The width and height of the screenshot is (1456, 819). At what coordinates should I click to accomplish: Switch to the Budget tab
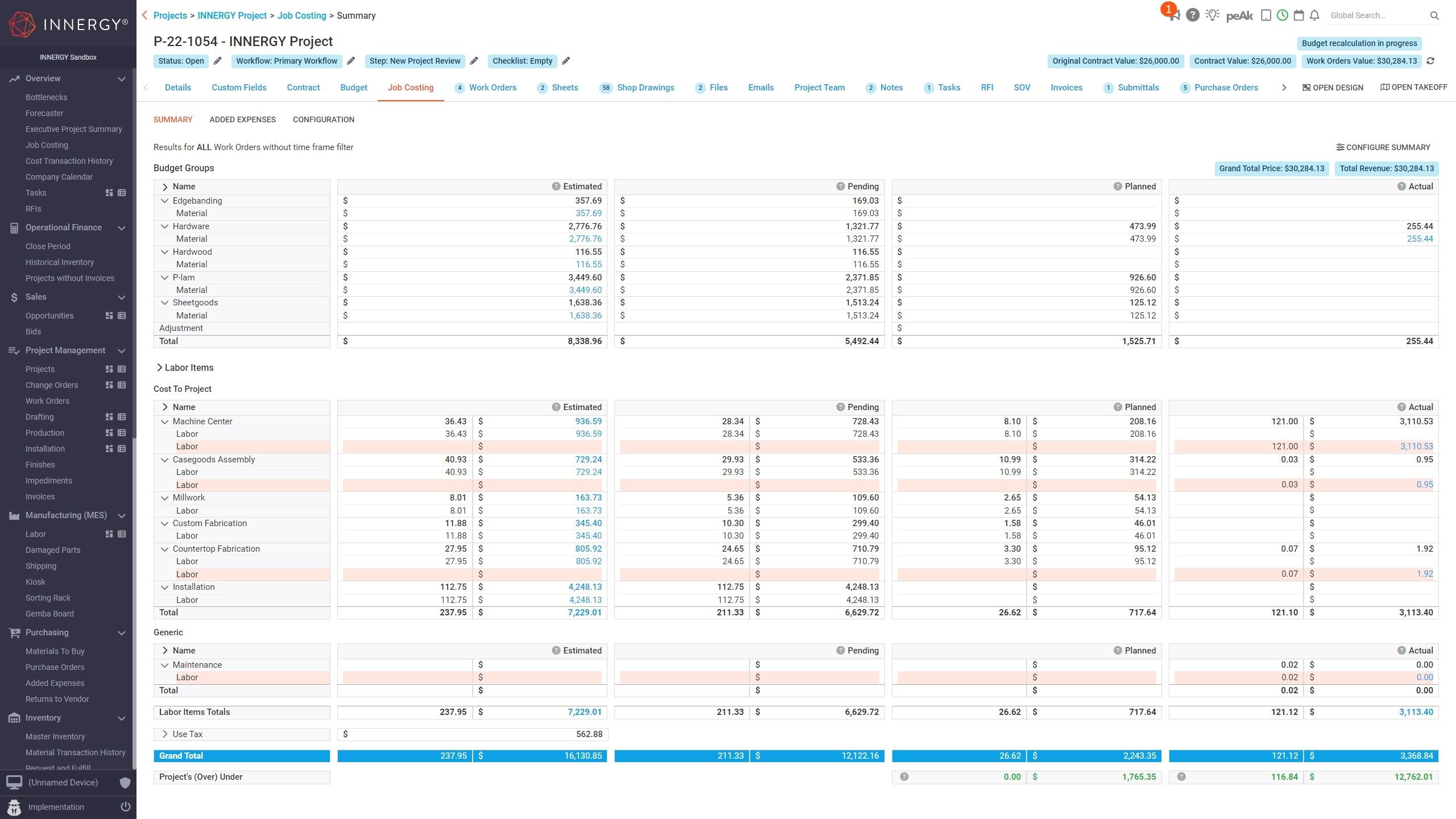click(353, 88)
